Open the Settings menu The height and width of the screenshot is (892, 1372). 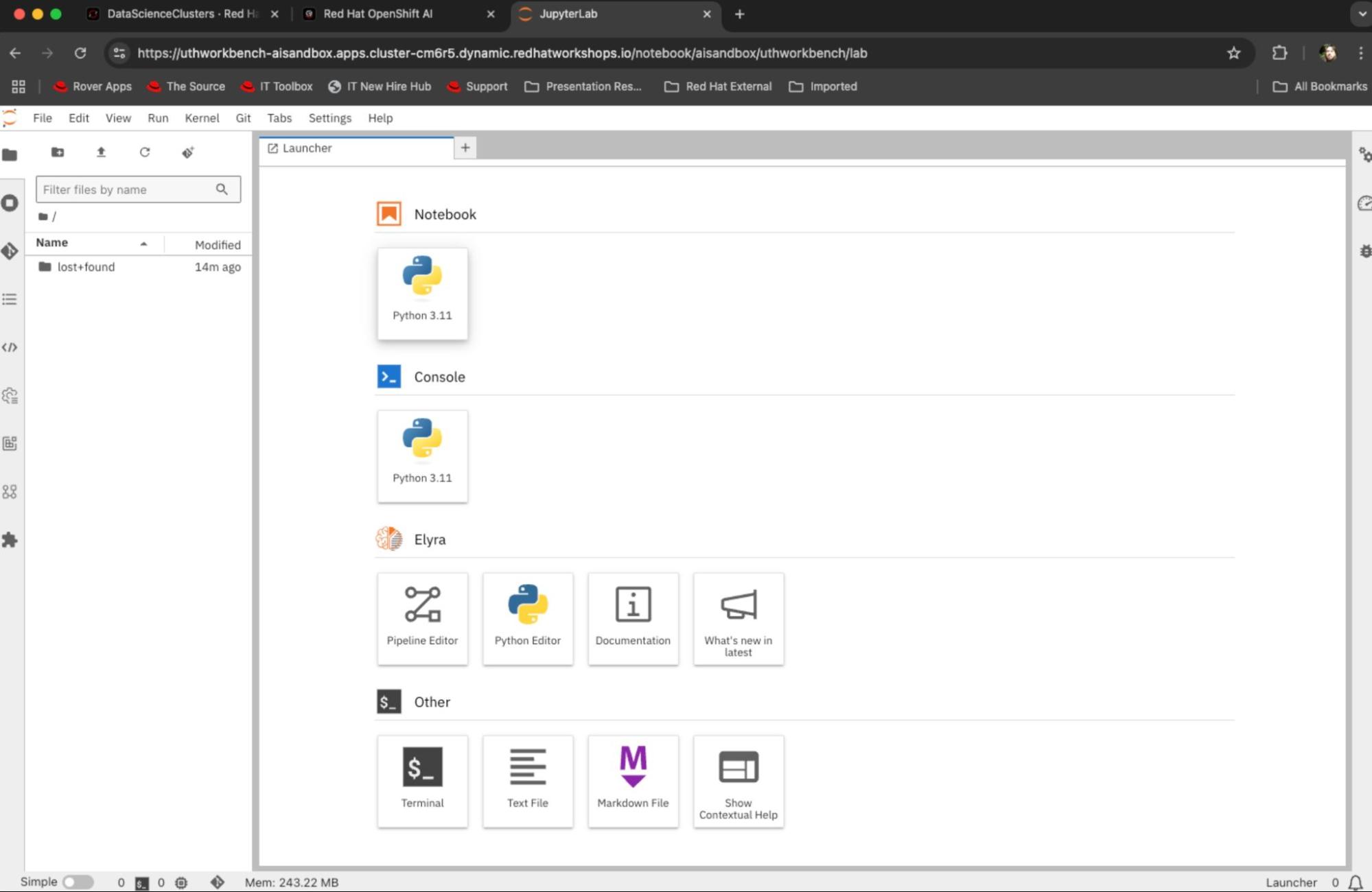point(329,118)
